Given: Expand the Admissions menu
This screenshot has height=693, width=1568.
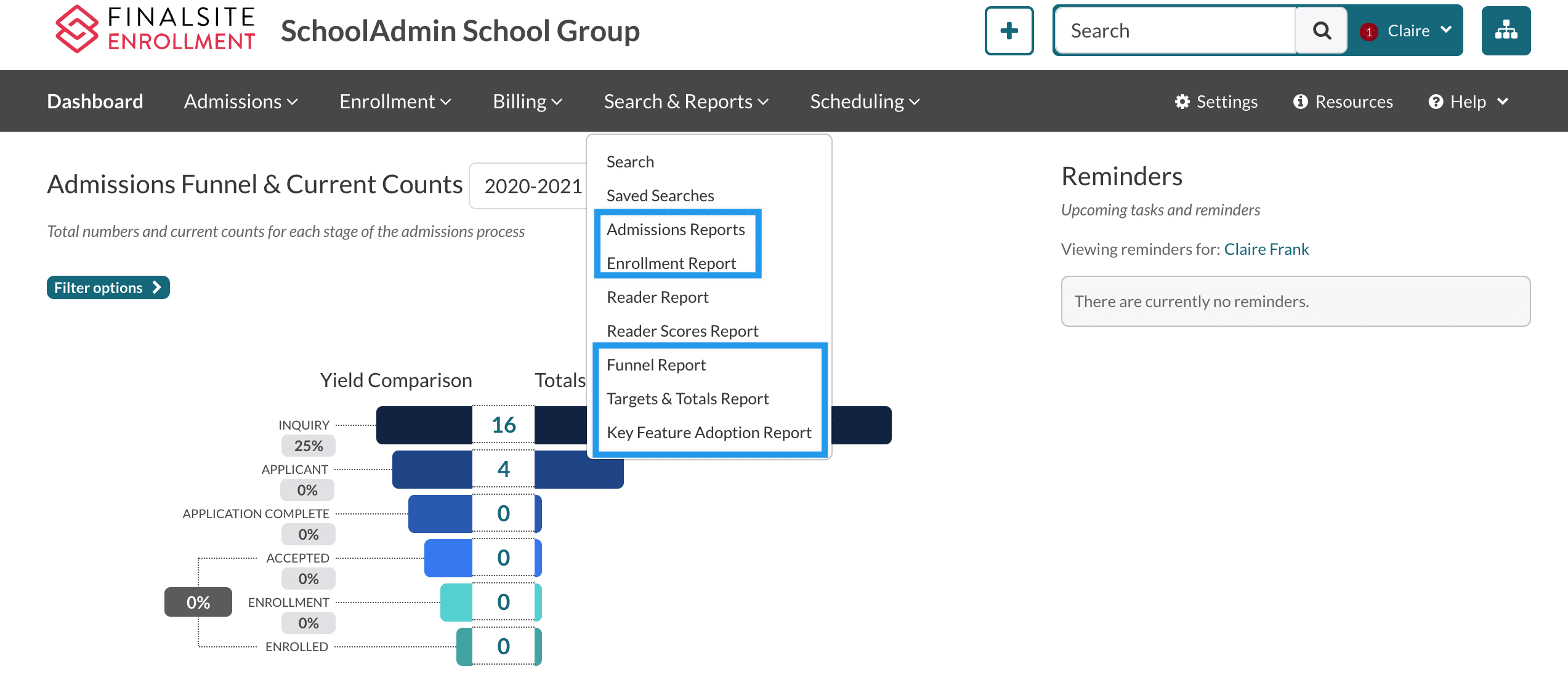Looking at the screenshot, I should tap(241, 102).
